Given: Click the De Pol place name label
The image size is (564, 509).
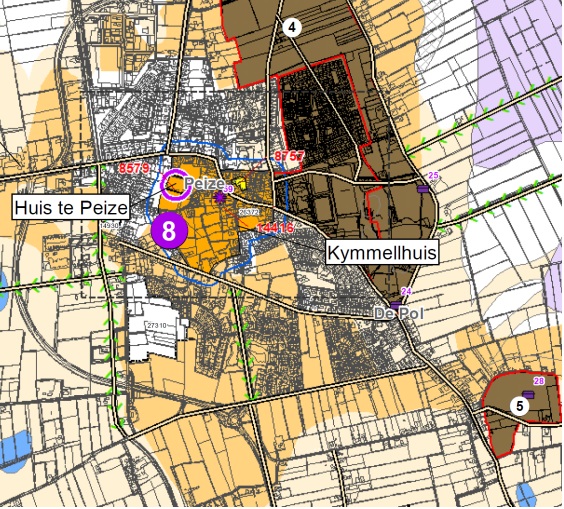Looking at the screenshot, I should (399, 313).
